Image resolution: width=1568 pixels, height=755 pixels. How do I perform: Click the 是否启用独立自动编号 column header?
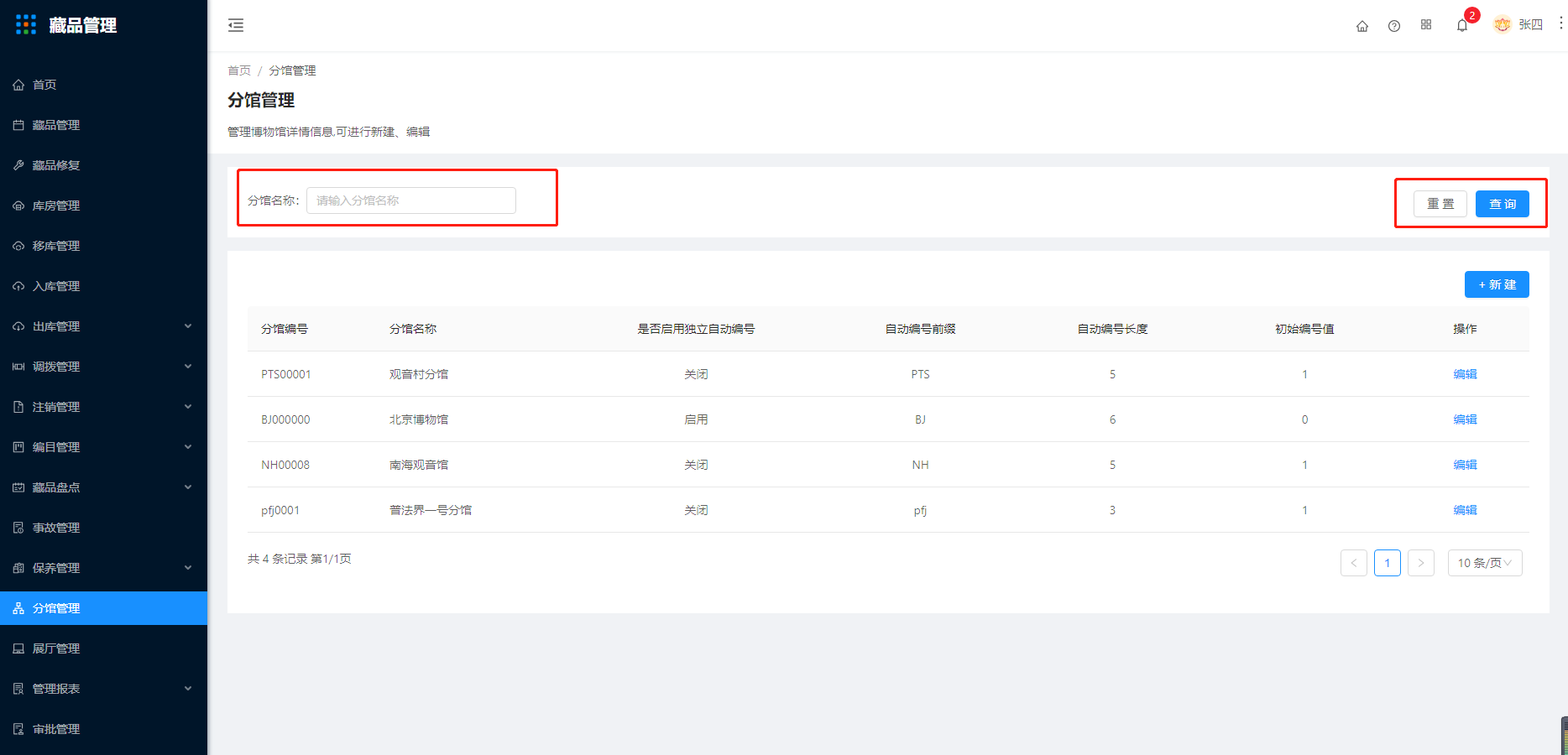pyautogui.click(x=696, y=329)
